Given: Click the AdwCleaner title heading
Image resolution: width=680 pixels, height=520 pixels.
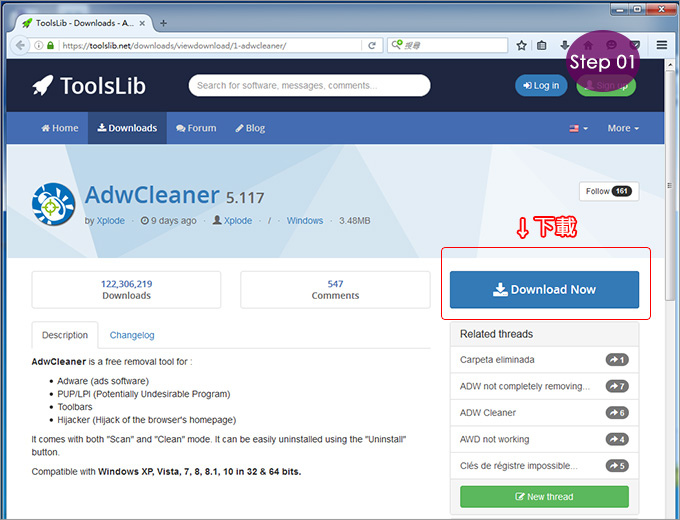Looking at the screenshot, I should click(x=152, y=195).
